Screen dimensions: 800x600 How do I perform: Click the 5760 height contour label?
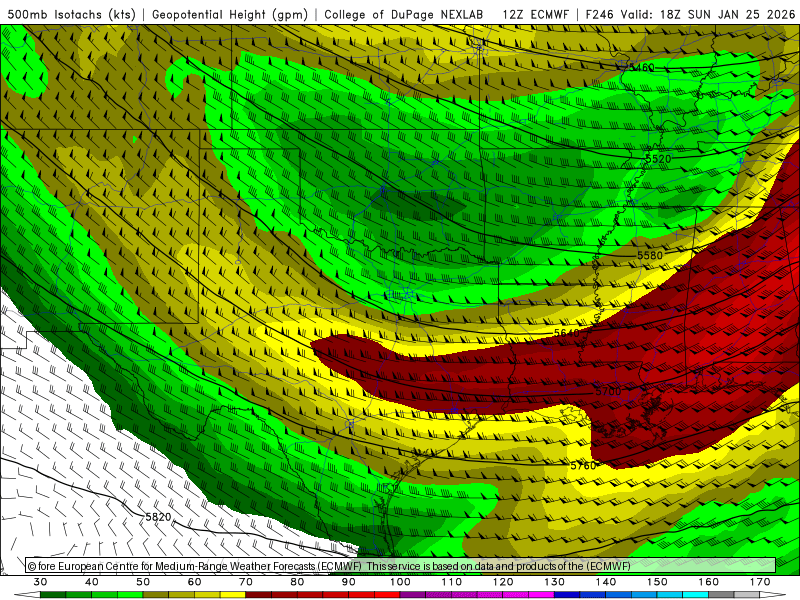[583, 465]
